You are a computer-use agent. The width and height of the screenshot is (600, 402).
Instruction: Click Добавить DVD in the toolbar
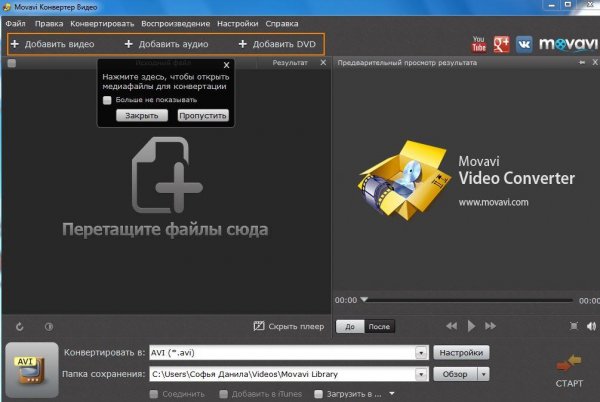coord(277,44)
